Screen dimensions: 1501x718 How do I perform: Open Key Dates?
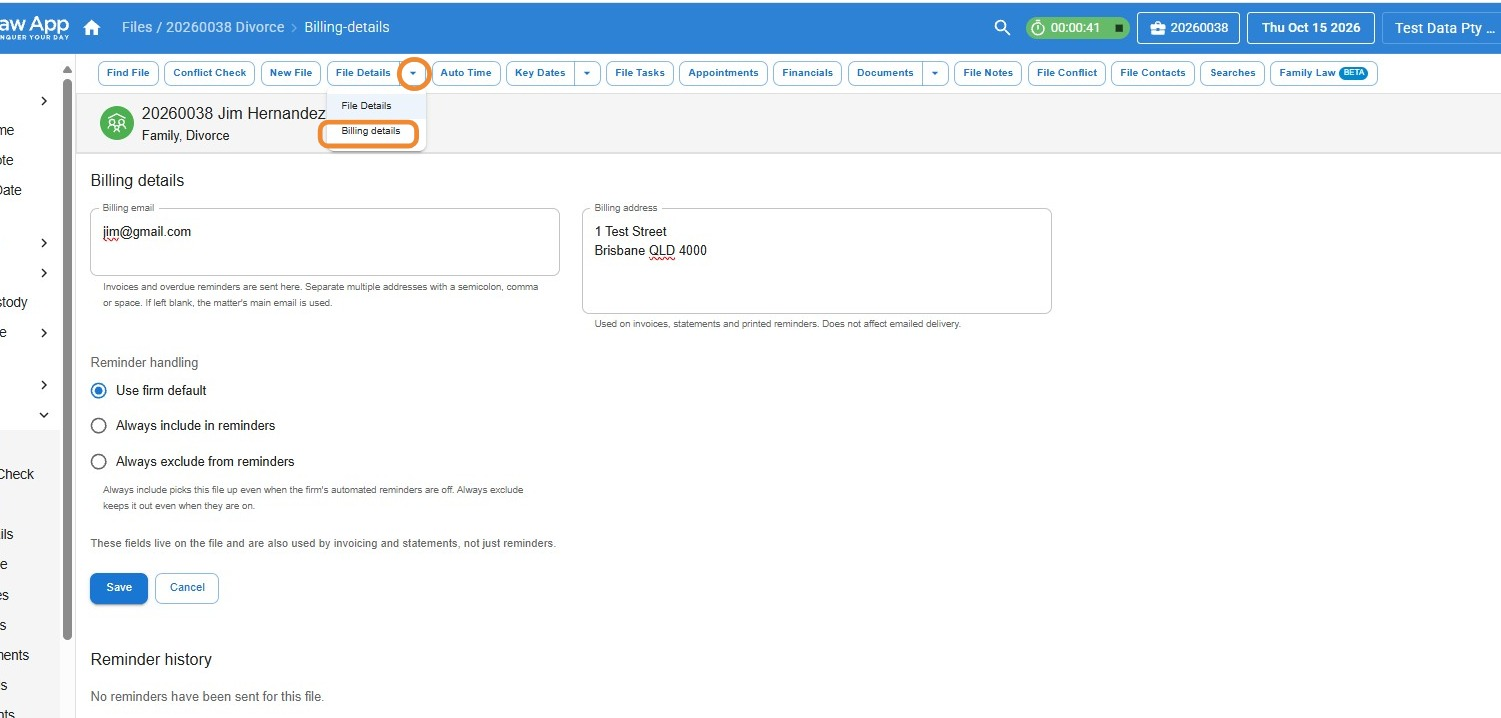[x=540, y=73]
